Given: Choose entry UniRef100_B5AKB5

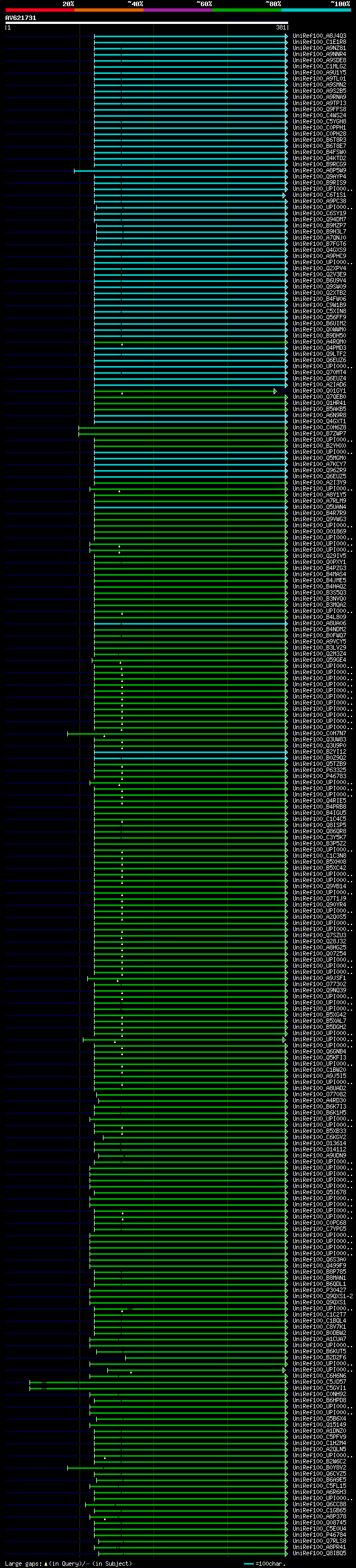Looking at the screenshot, I should coord(319,409).
